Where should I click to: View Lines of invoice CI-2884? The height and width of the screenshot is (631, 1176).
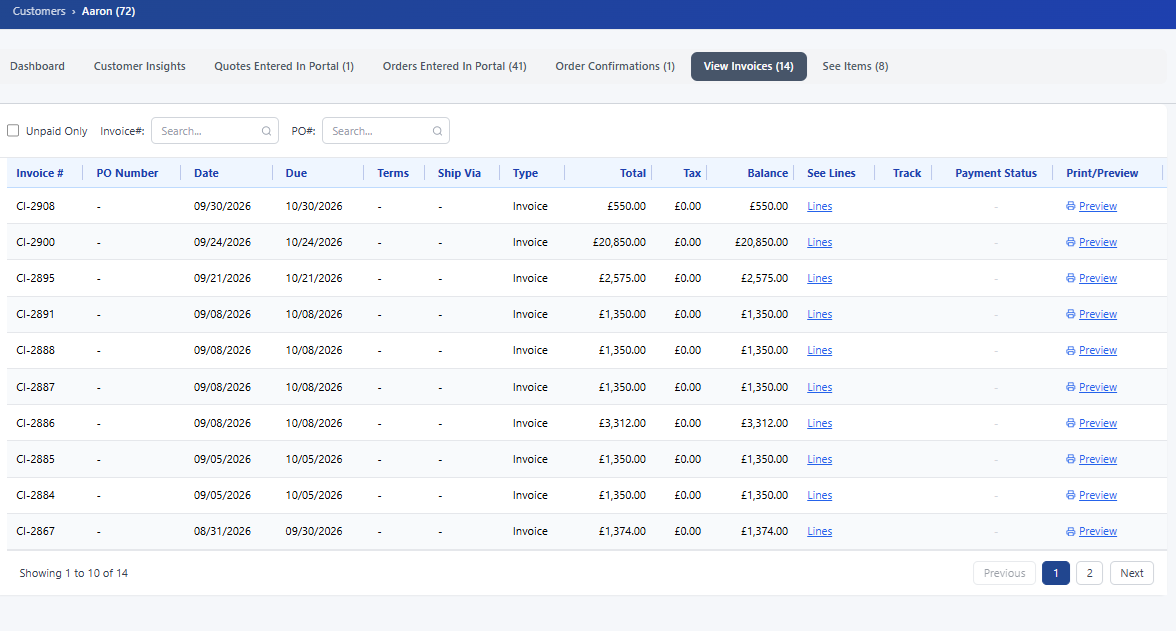click(820, 495)
